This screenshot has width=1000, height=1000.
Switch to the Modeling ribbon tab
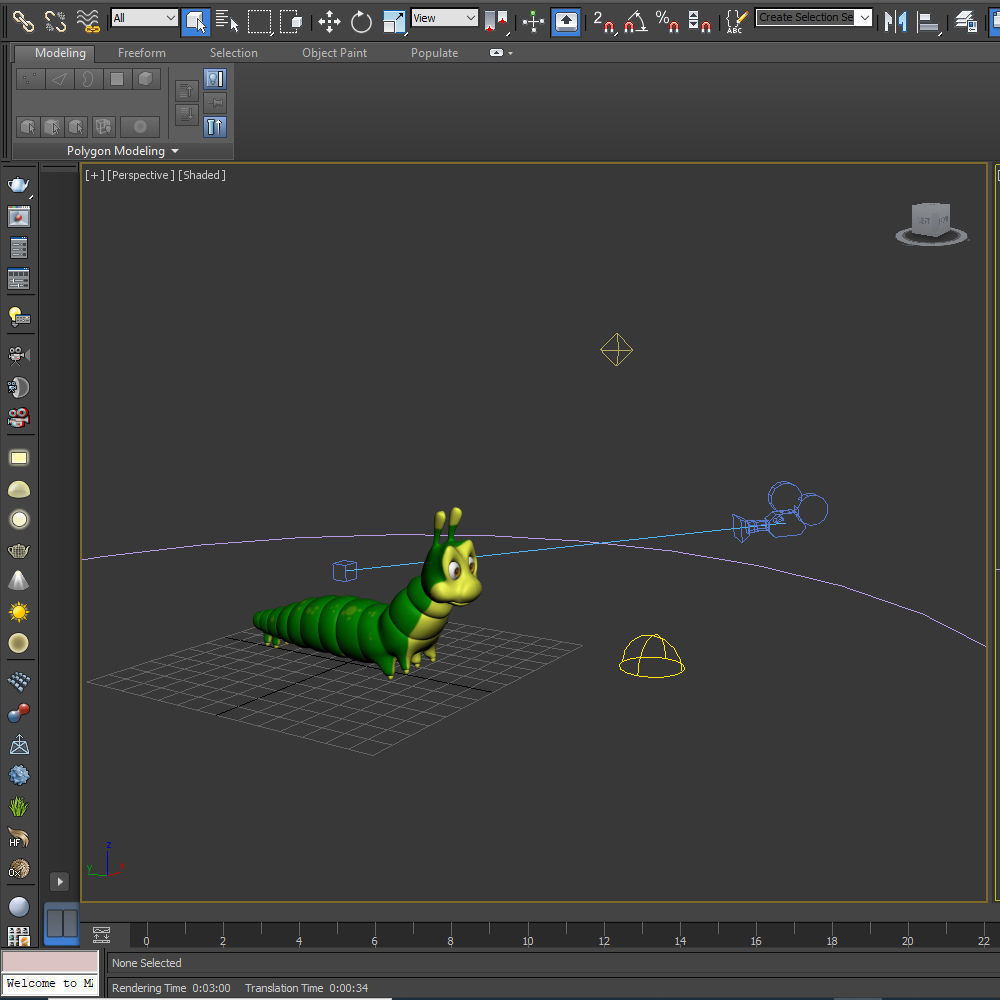[60, 53]
